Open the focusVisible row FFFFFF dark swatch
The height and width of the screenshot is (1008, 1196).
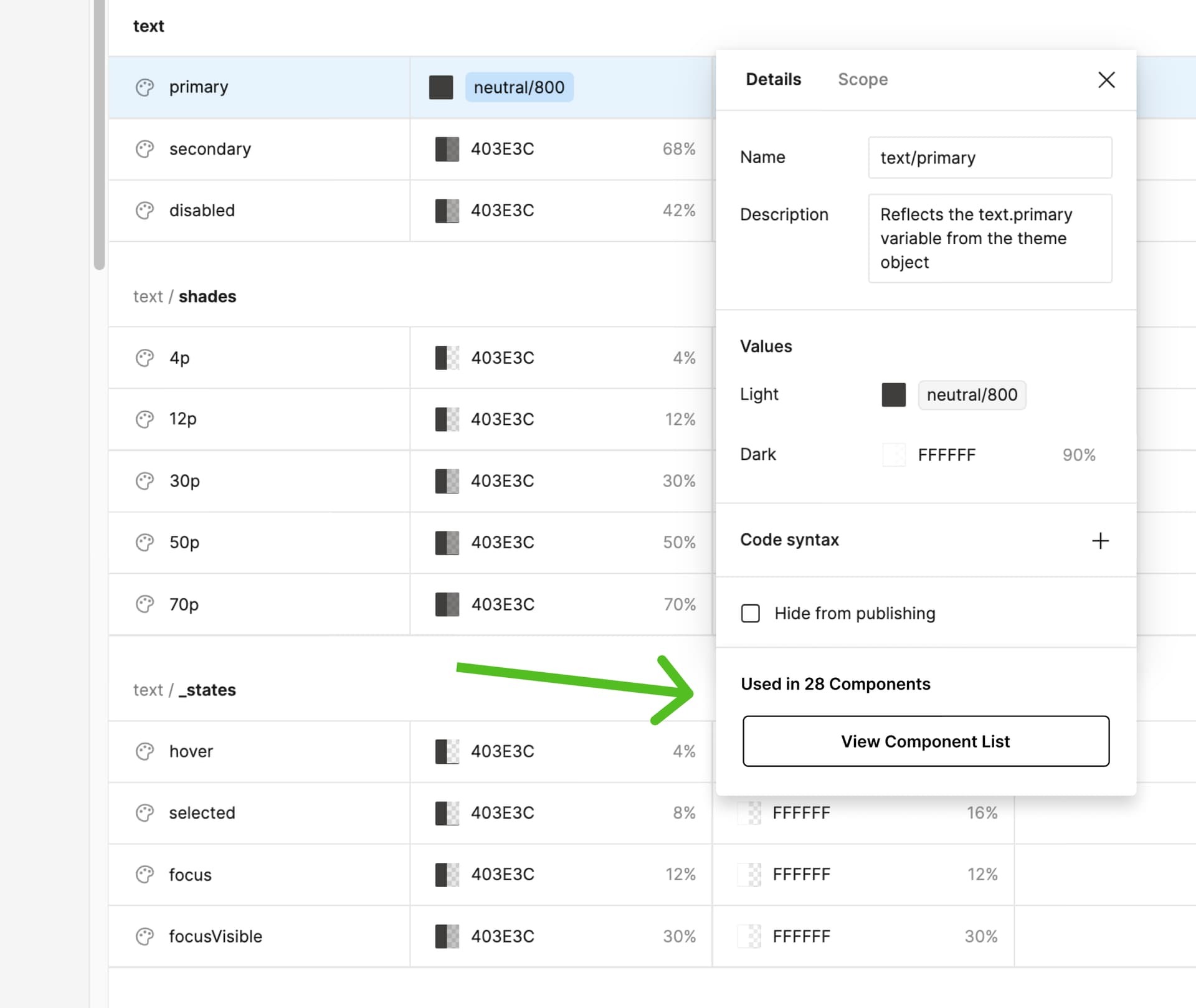749,936
